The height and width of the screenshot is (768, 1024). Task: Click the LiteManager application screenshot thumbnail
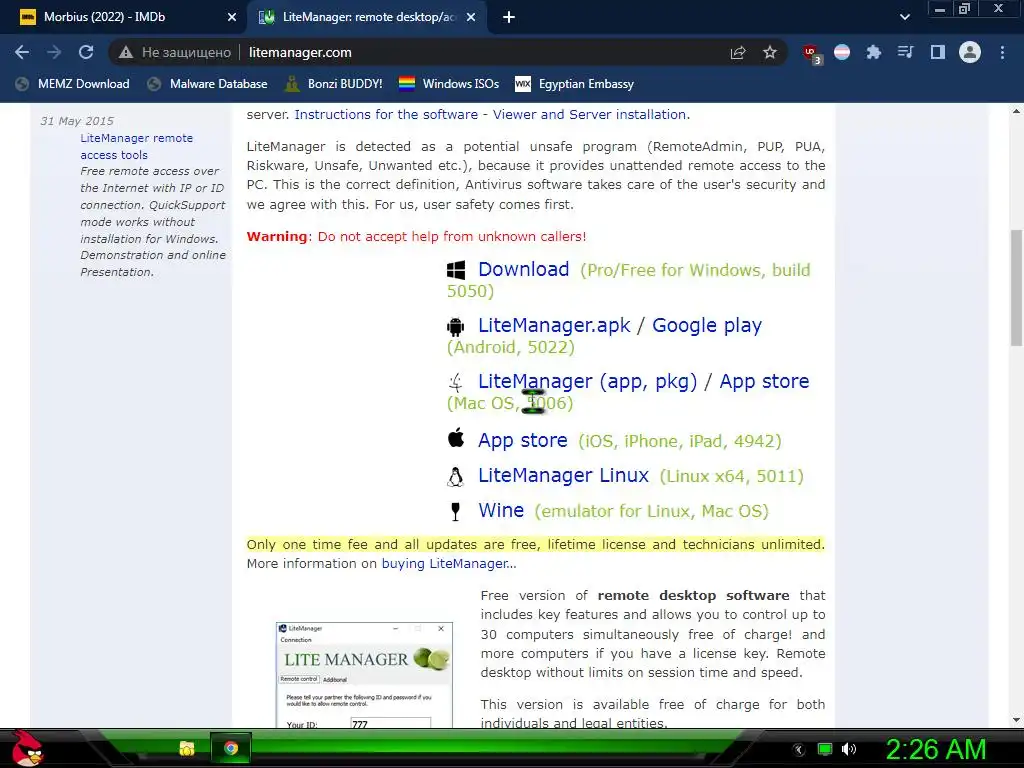(364, 675)
